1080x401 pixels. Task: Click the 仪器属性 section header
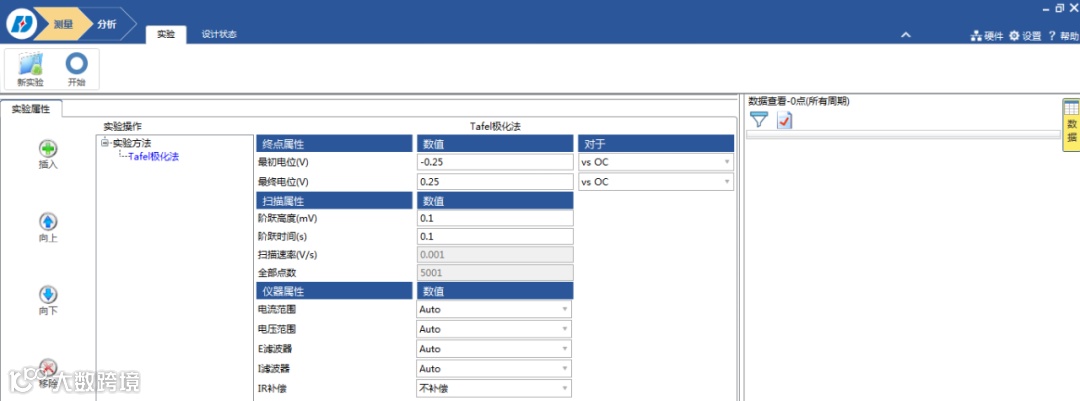click(x=335, y=291)
